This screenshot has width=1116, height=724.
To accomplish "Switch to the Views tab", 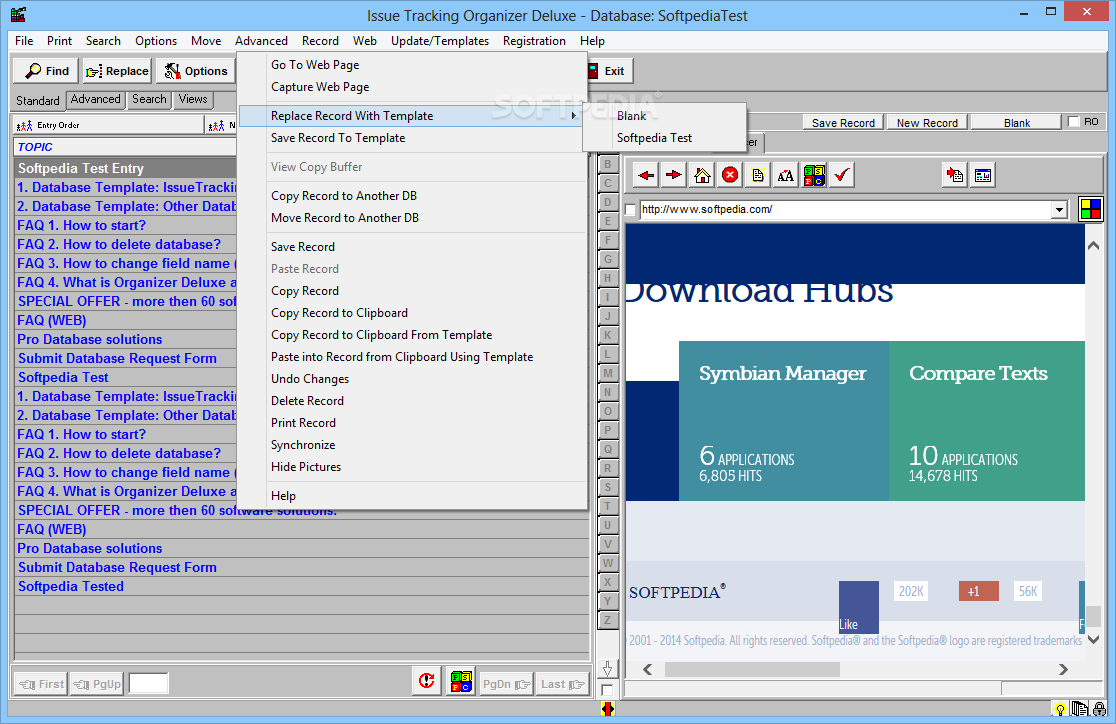I will coord(193,100).
